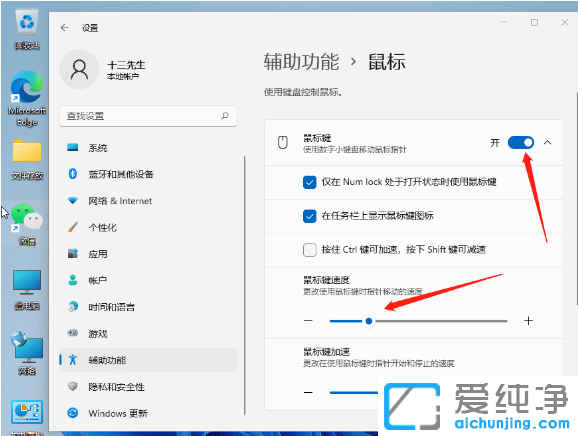Open 应用 settings category
Screen dimensions: 578x436
148,254
